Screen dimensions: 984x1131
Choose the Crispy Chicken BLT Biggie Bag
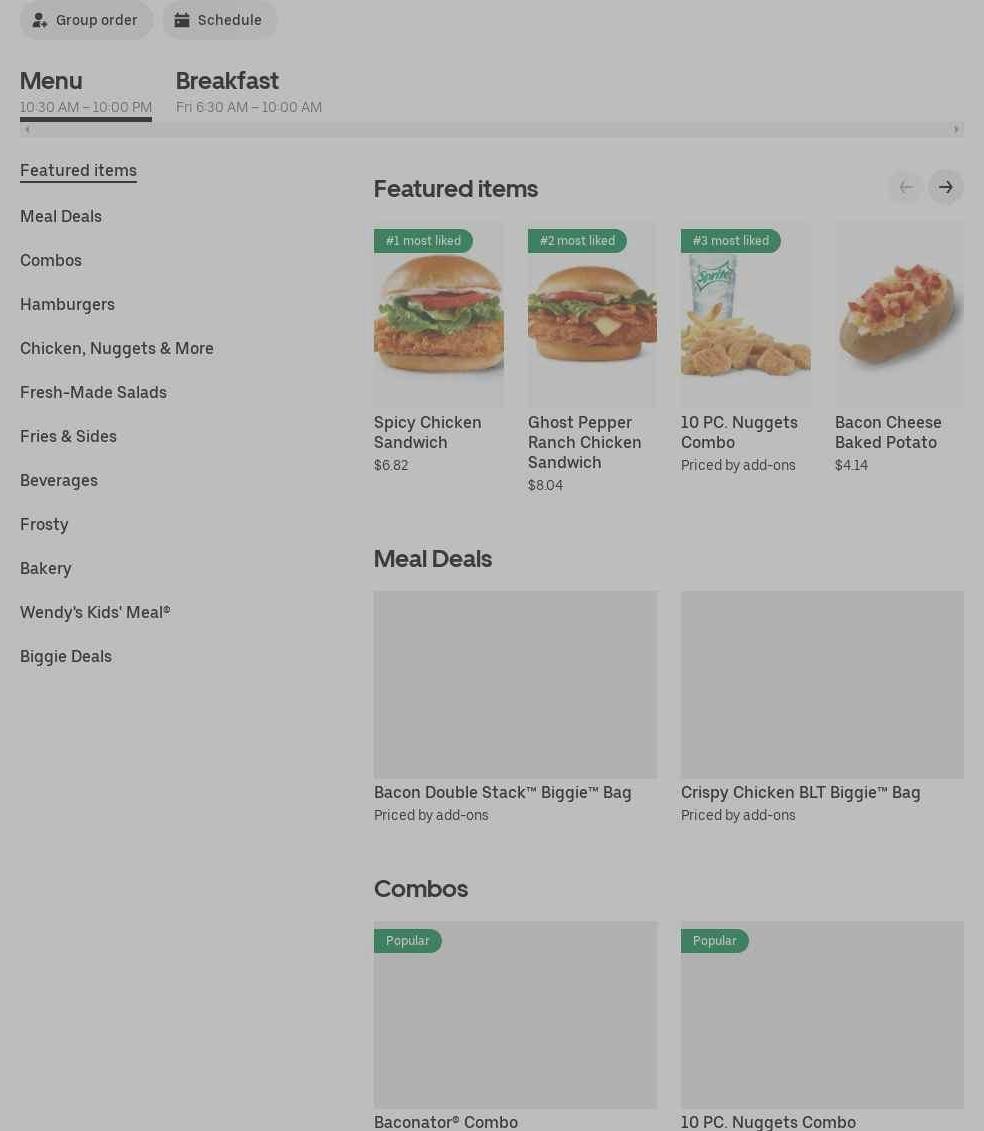822,708
